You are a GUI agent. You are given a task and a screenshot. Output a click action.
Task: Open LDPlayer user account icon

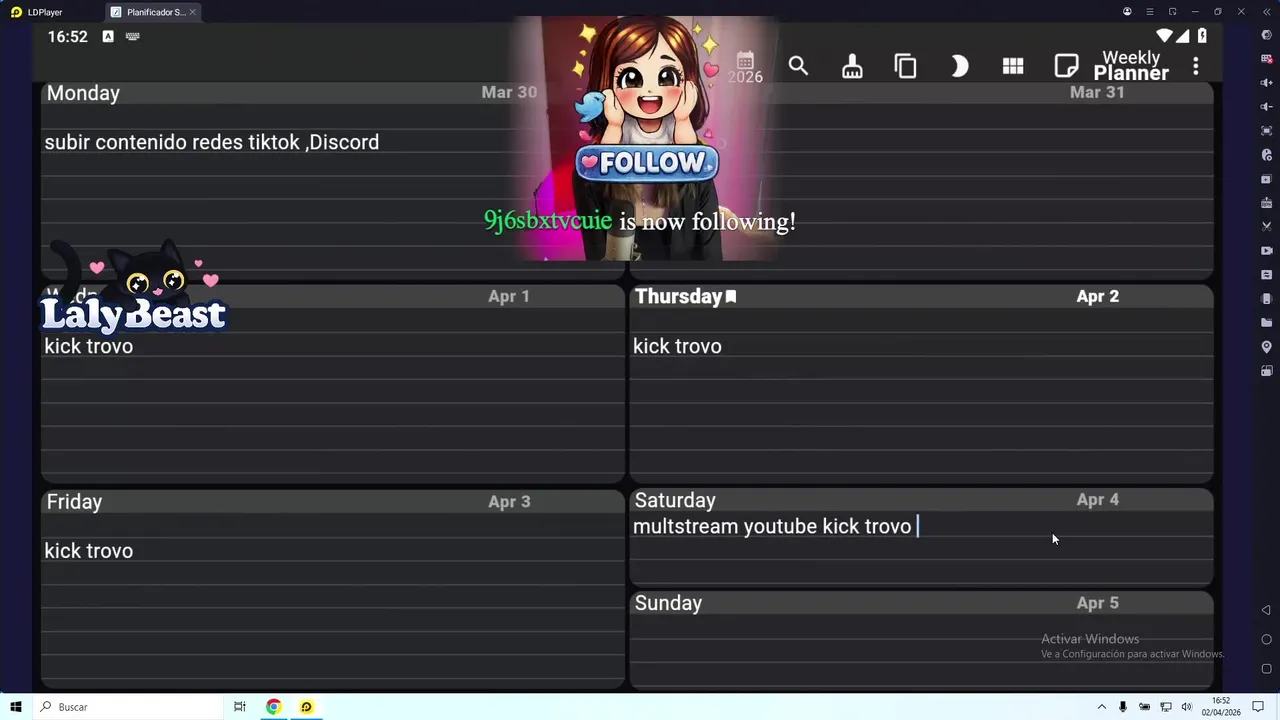(1127, 12)
